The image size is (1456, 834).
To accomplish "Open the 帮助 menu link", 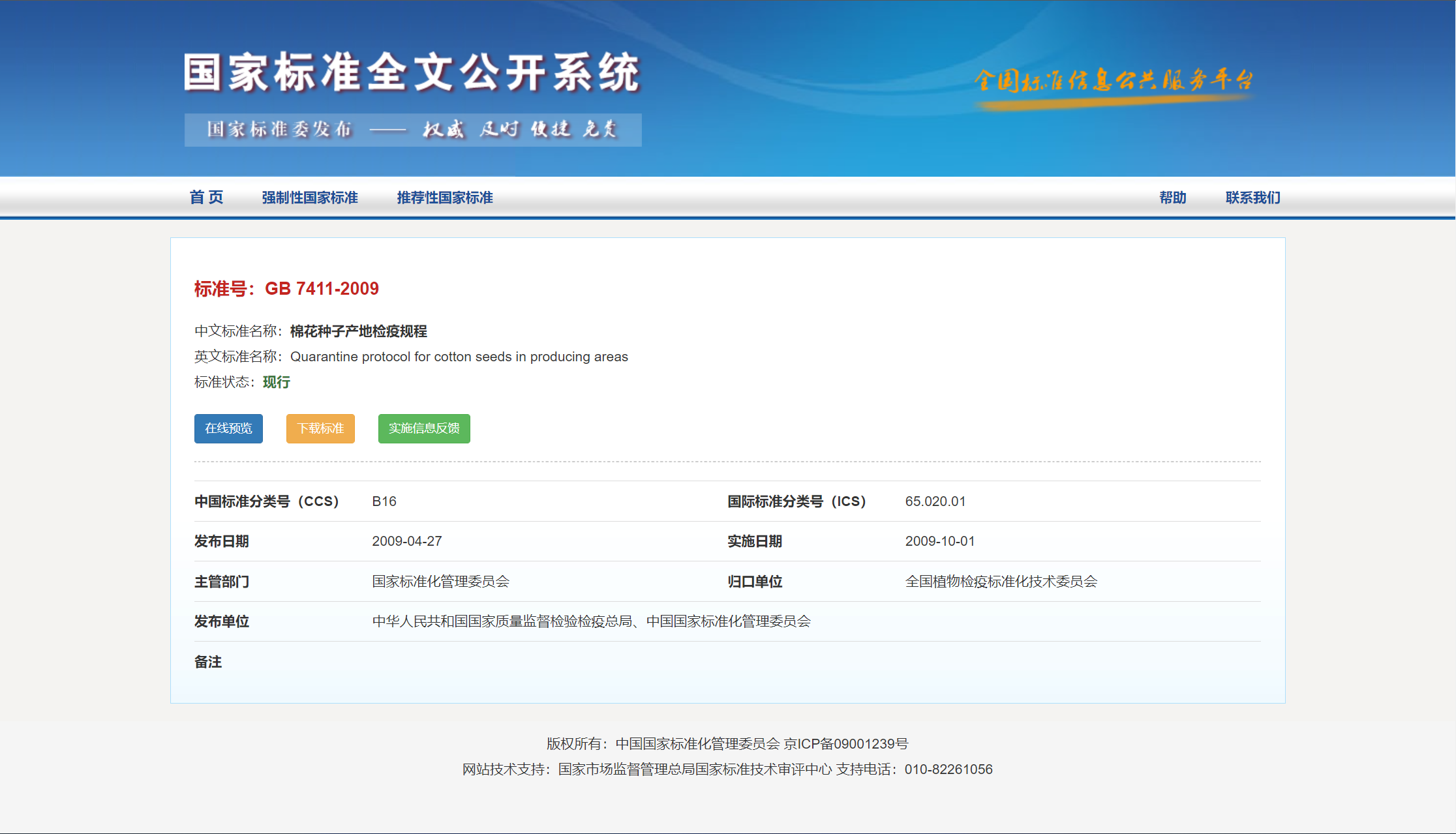I will click(x=1172, y=198).
